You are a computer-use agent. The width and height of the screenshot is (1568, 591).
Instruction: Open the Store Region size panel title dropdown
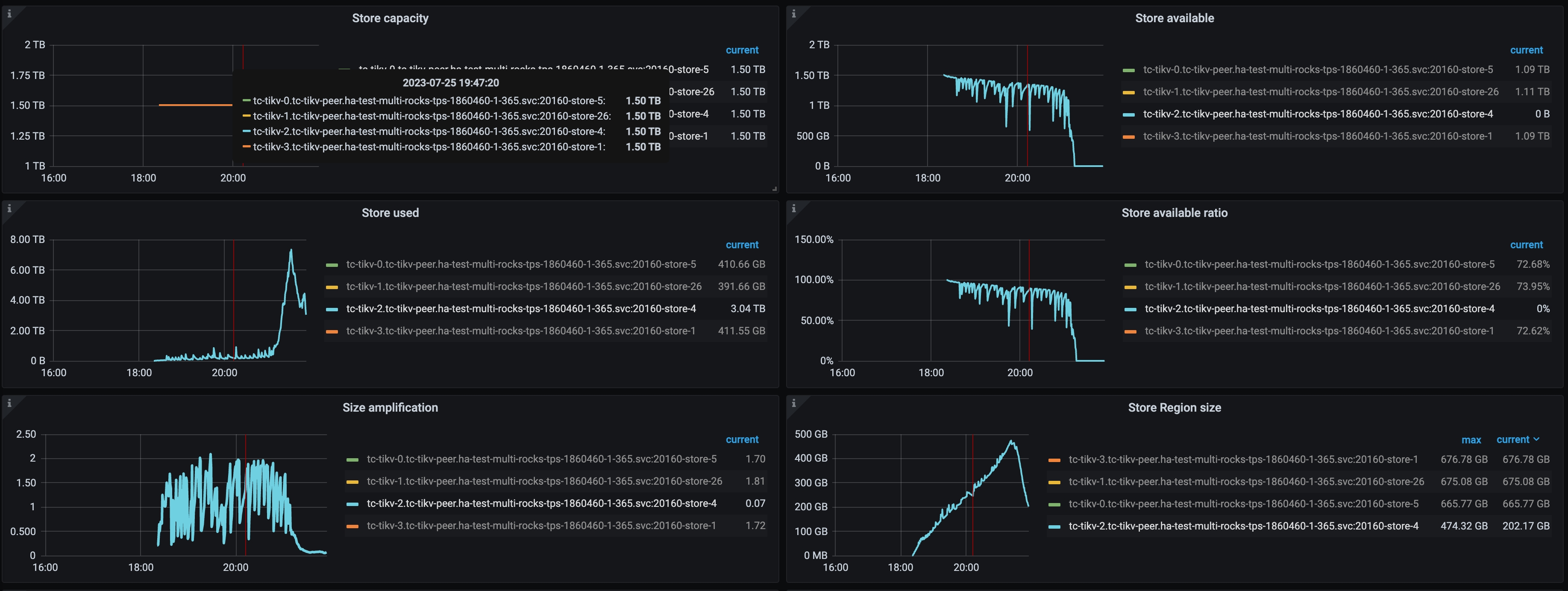point(1175,408)
